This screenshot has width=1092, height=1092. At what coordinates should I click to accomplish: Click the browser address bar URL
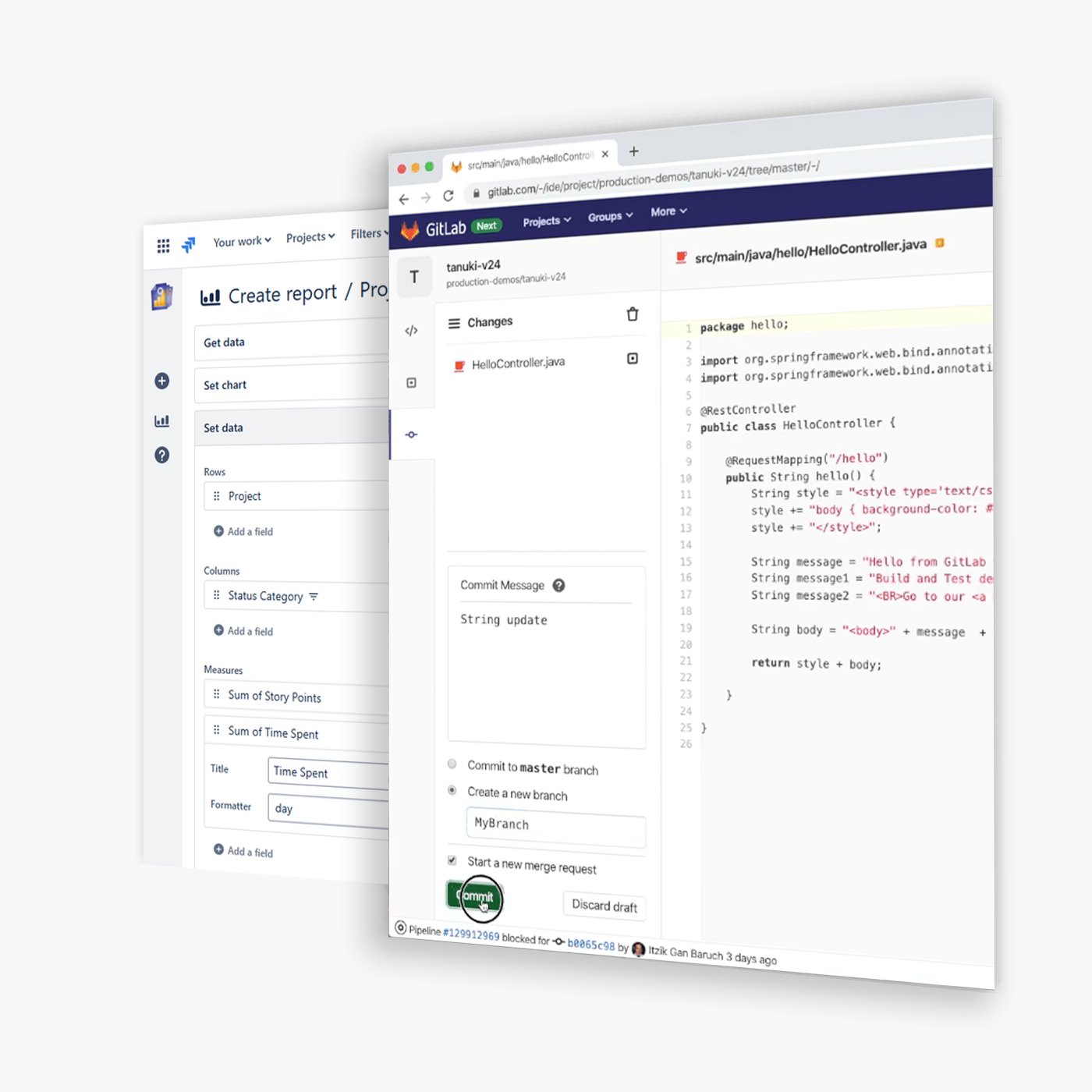pos(653,179)
